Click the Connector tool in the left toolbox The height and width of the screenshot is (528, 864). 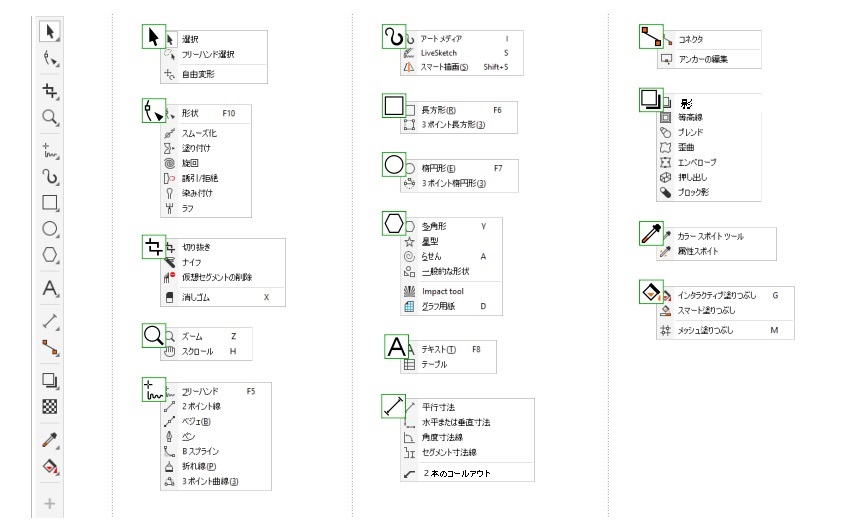click(x=50, y=348)
